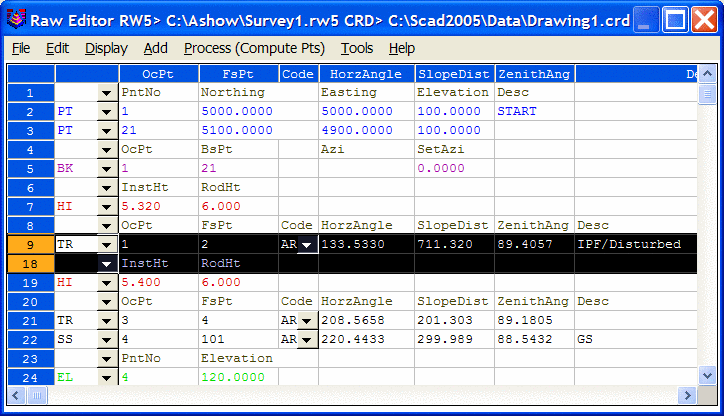Select row header number 18
The height and width of the screenshot is (416, 724).
click(30, 263)
